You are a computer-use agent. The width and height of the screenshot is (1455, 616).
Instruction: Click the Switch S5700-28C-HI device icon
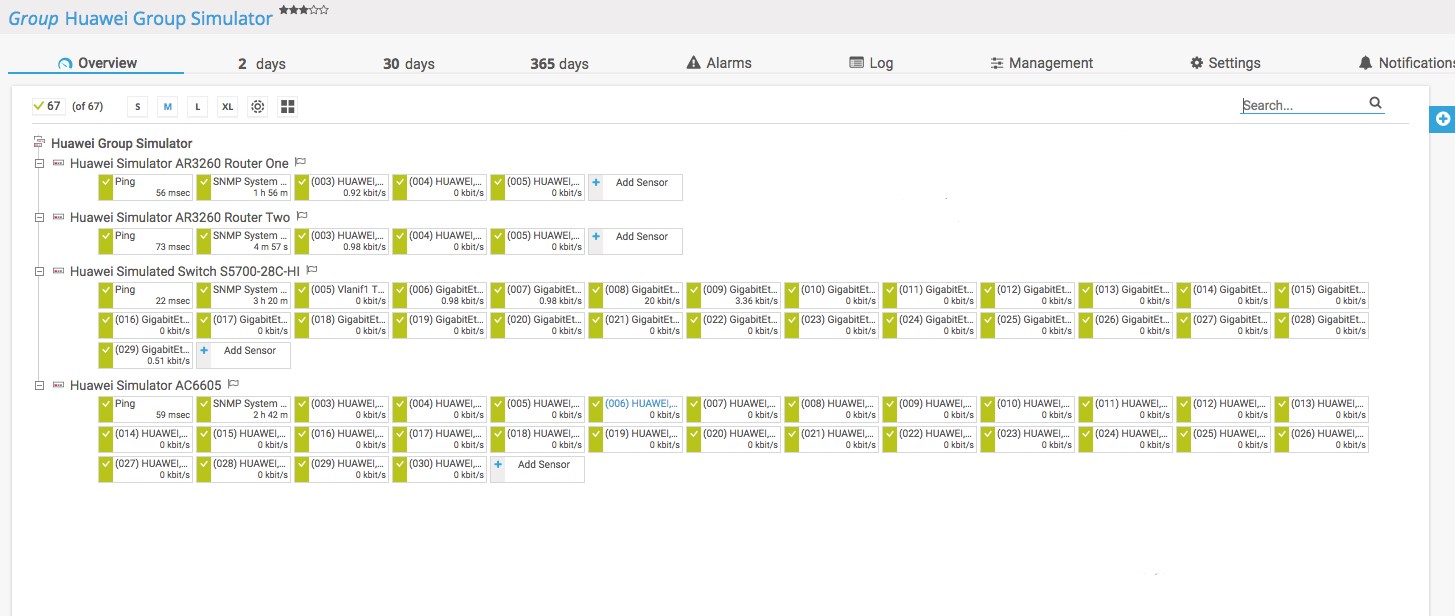coord(58,271)
